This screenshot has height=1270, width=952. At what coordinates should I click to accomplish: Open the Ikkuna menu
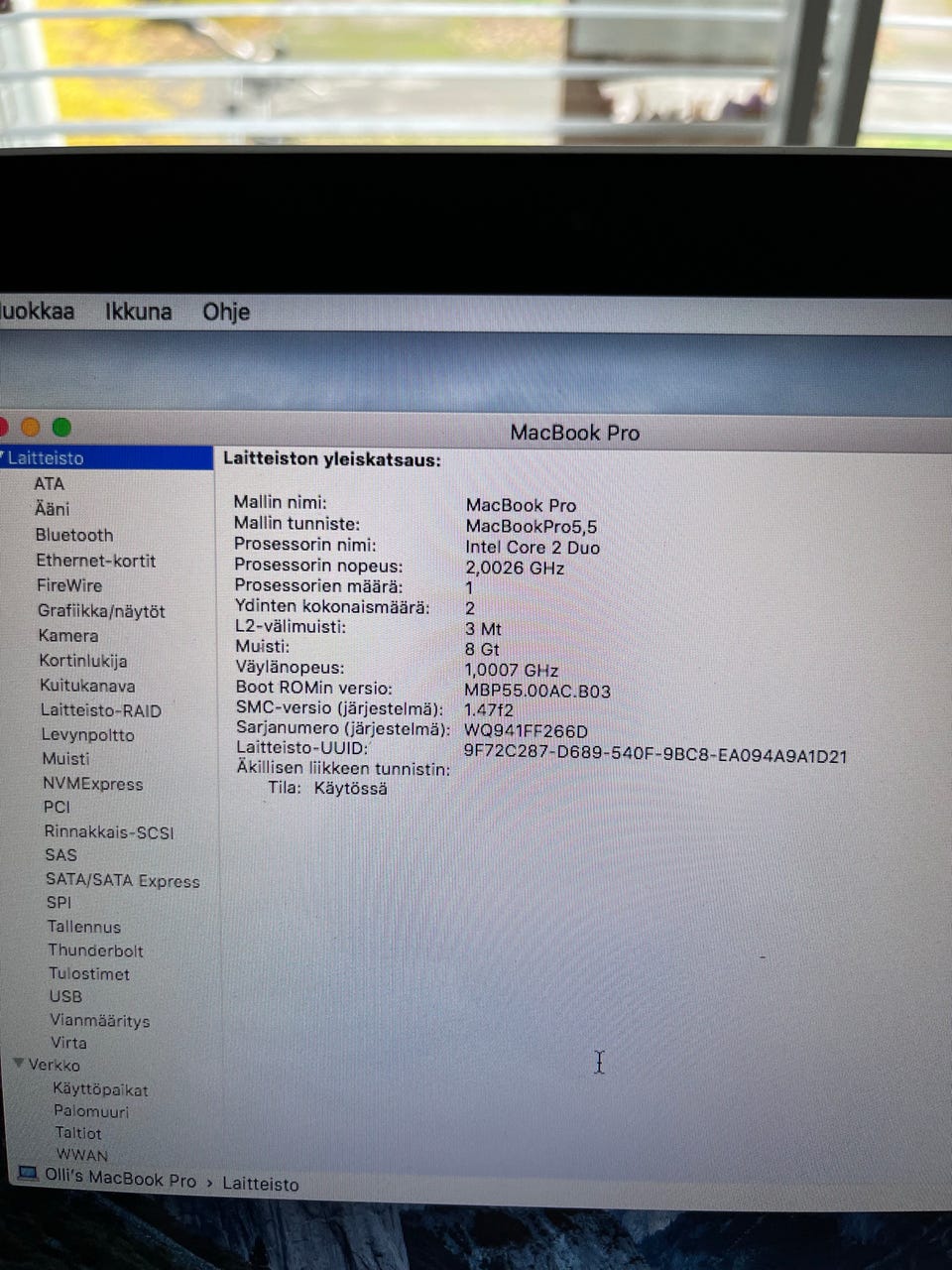139,312
